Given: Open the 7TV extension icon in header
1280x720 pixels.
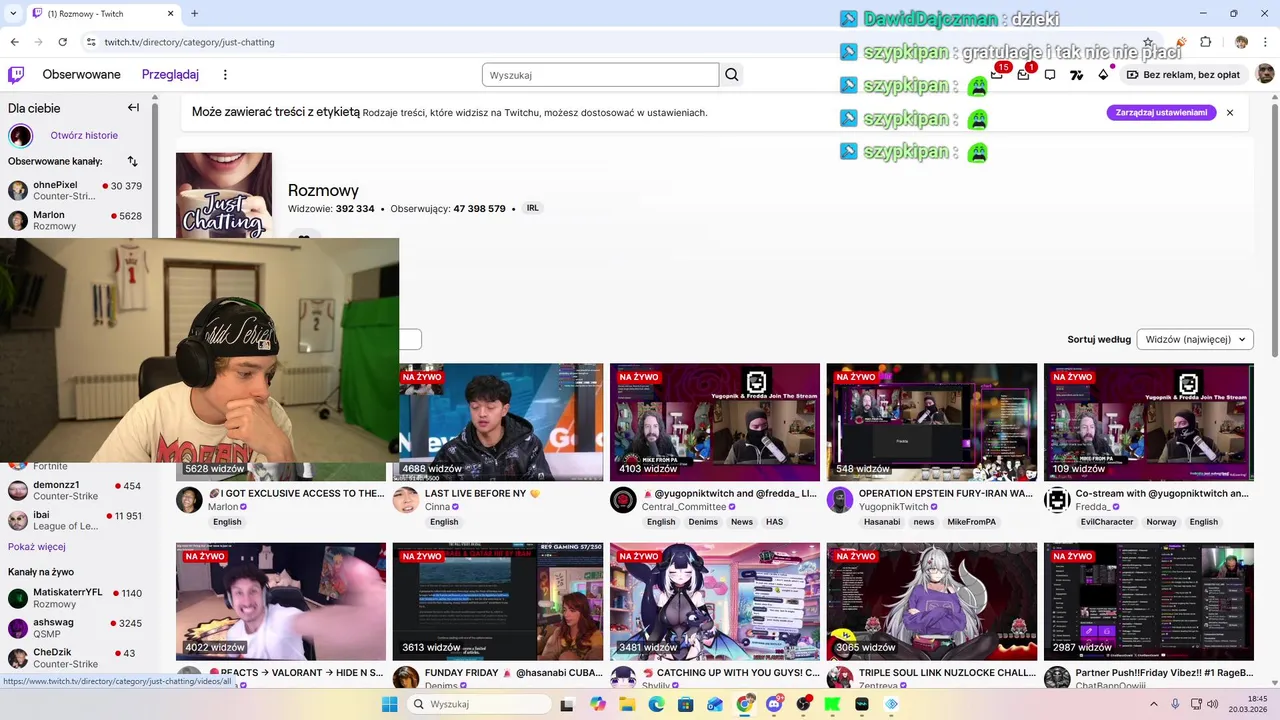Looking at the screenshot, I should 1077,75.
